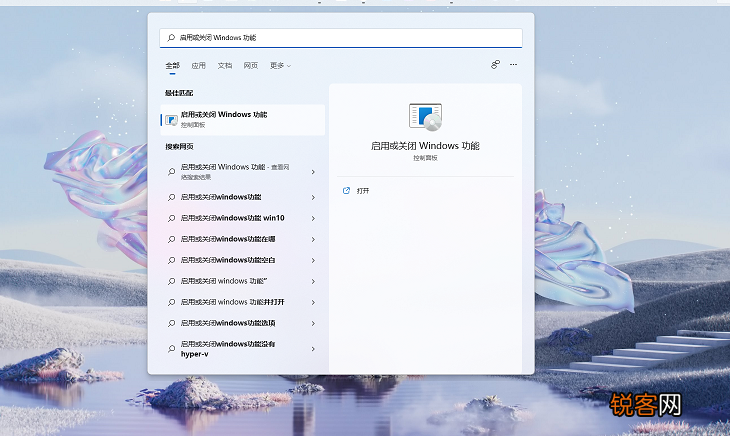This screenshot has width=730, height=436.
Task: Click the open arrow icon beside 打开
Action: tap(346, 191)
